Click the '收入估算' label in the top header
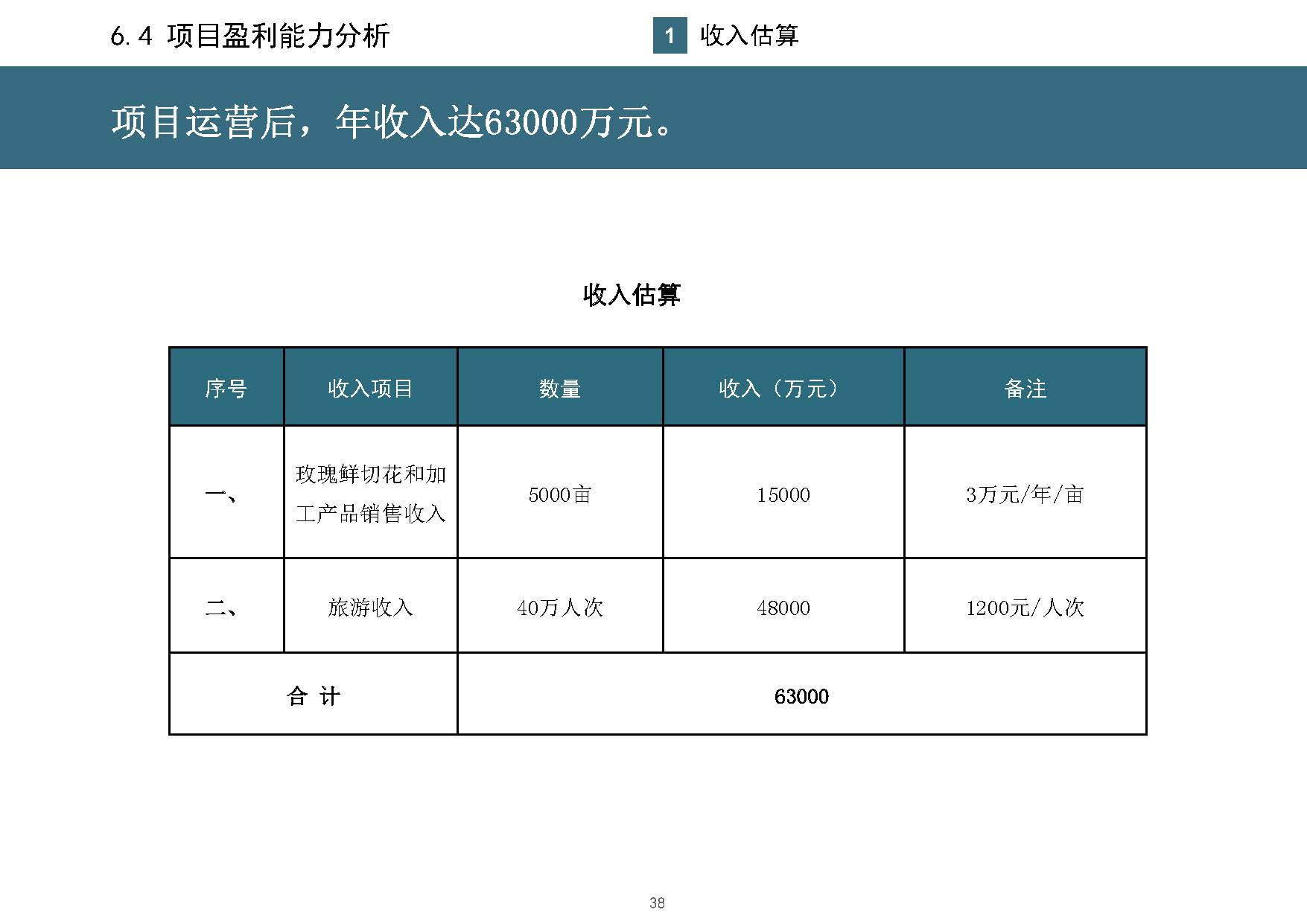The width and height of the screenshot is (1307, 924). [749, 35]
